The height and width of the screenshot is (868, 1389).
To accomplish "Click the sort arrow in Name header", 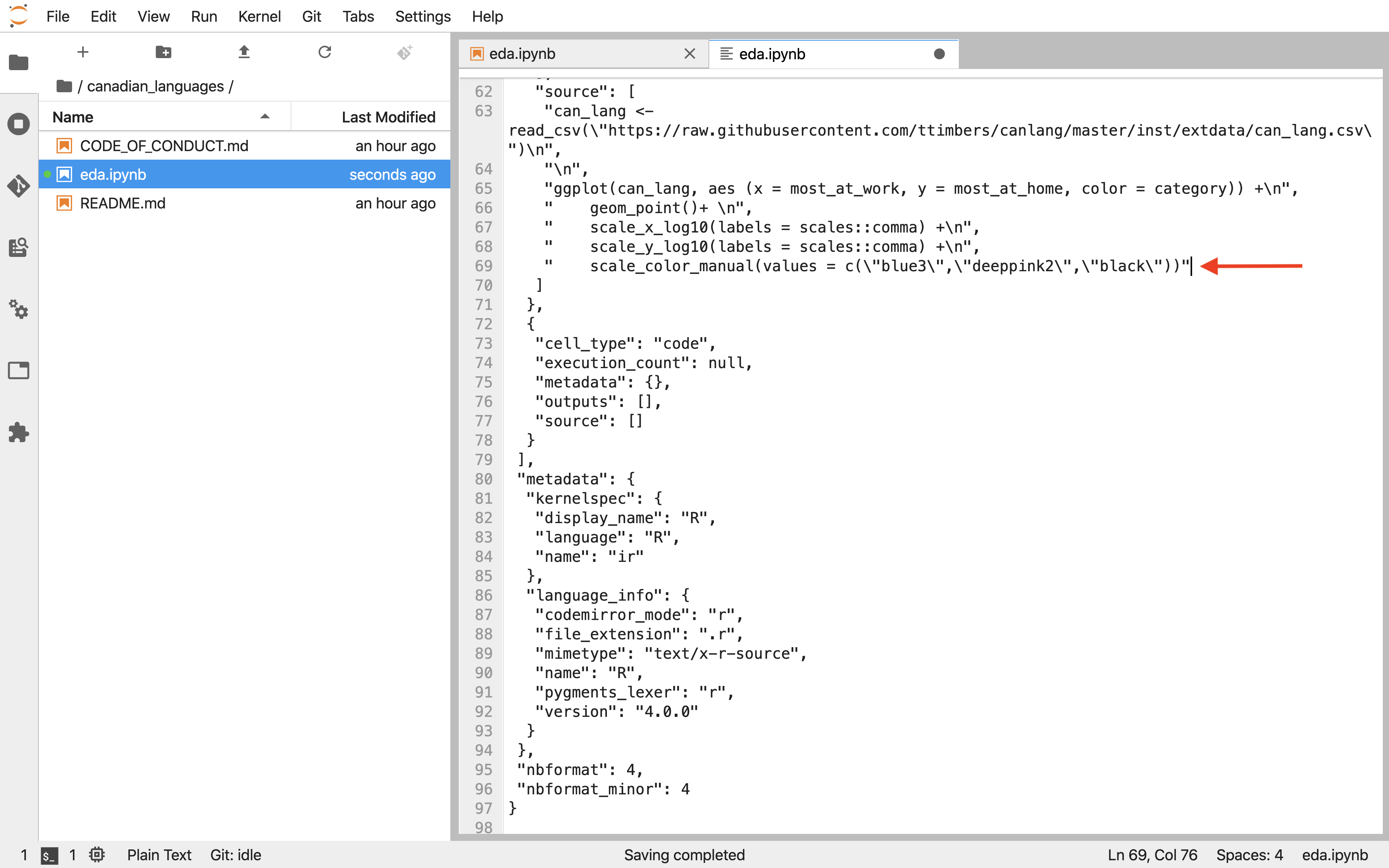I will pyautogui.click(x=265, y=117).
